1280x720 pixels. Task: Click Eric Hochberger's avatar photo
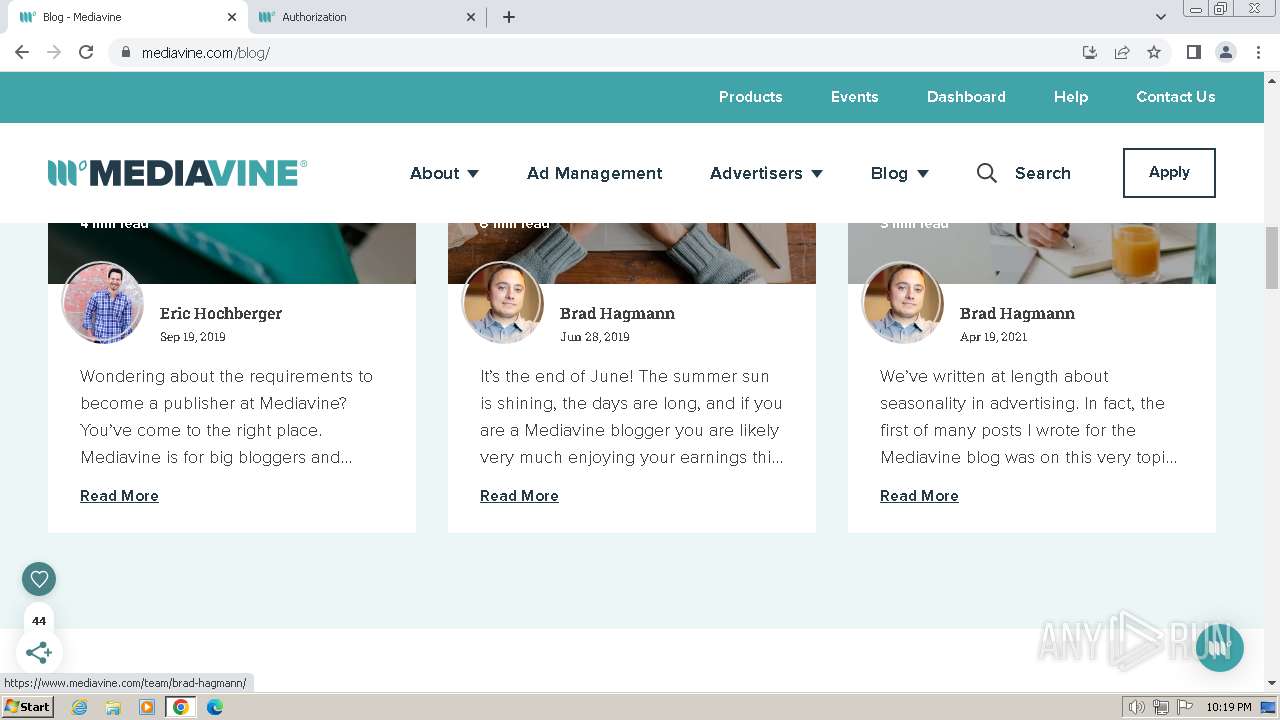[x=103, y=303]
